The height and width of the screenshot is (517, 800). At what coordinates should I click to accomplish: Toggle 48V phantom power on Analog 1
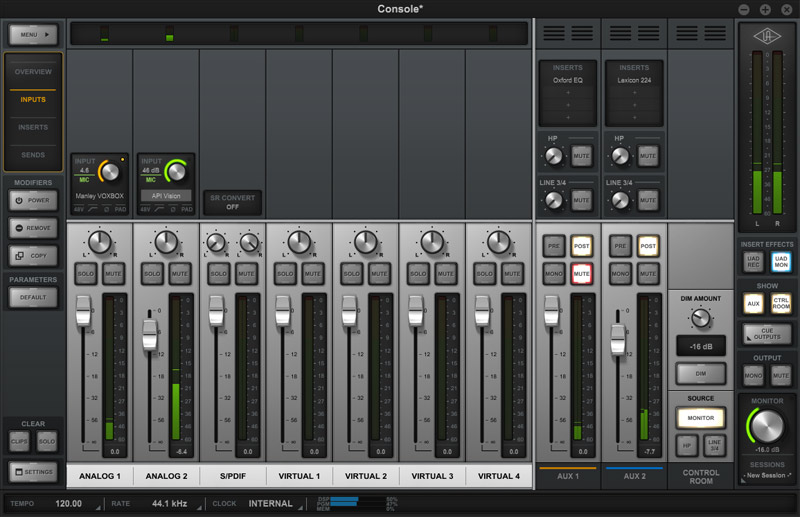coord(79,209)
